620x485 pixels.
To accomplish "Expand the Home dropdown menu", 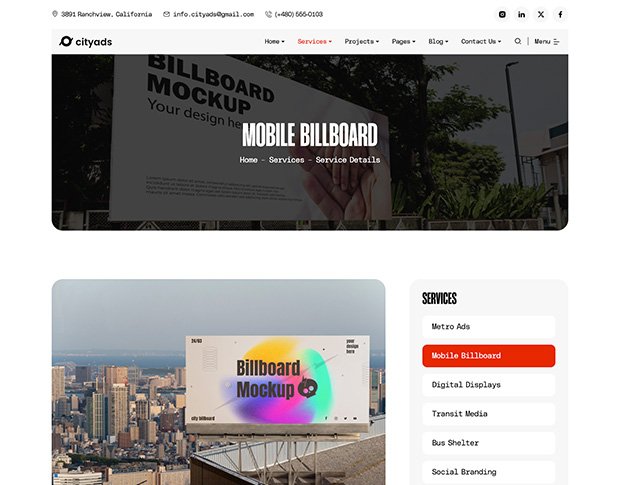I will click(x=274, y=42).
